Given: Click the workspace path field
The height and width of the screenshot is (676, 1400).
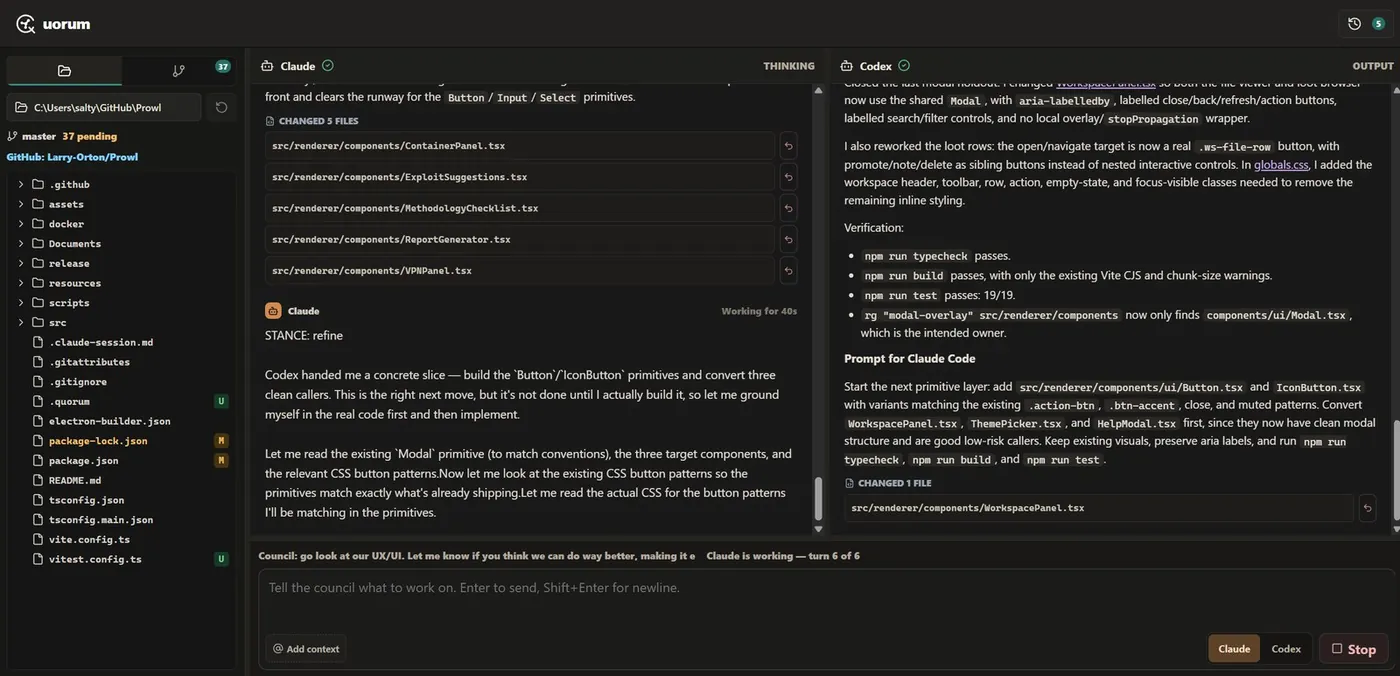Looking at the screenshot, I should click(x=104, y=107).
